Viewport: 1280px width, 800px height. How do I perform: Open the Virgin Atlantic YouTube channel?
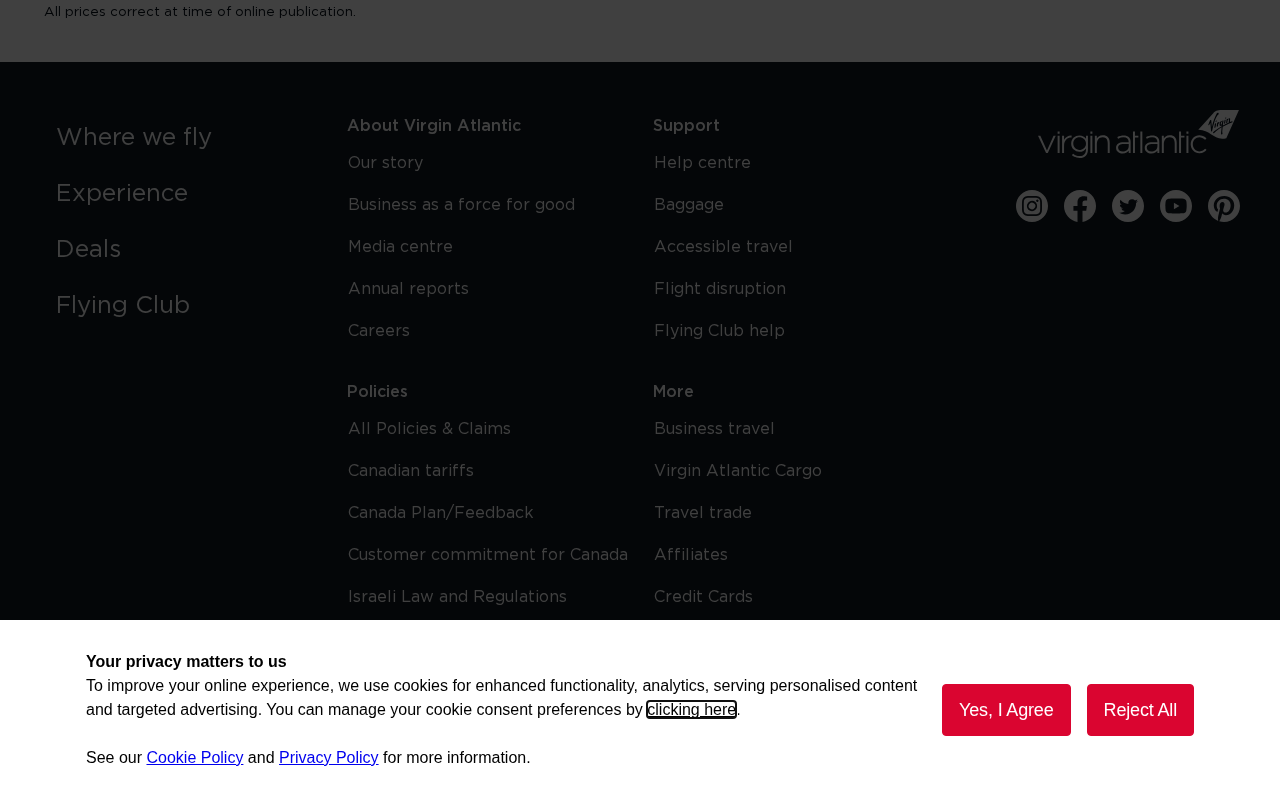coord(1176,206)
